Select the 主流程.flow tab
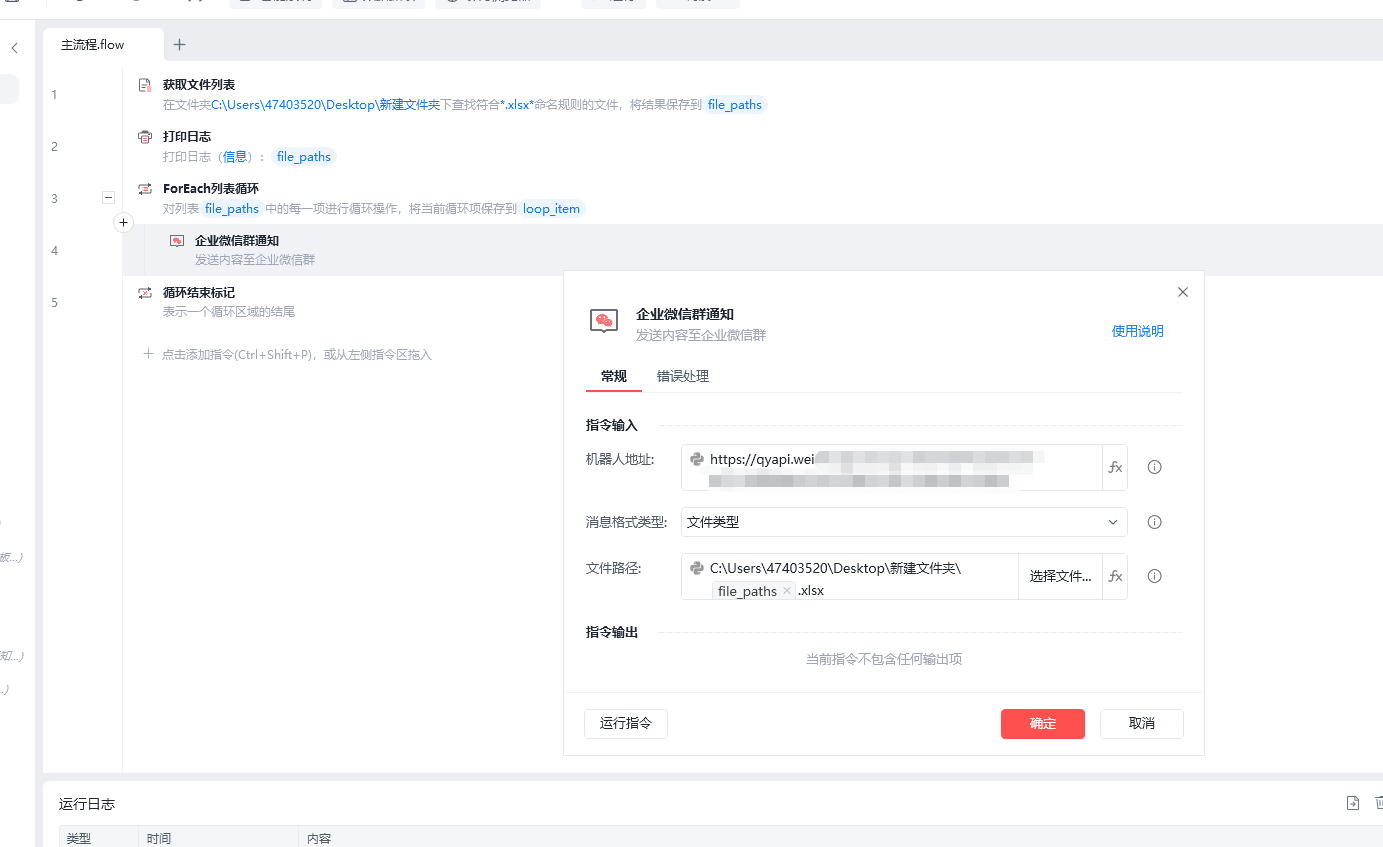 pos(93,45)
